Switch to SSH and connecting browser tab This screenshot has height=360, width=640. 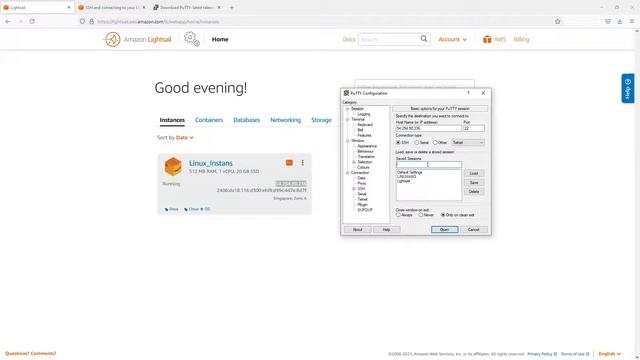[x=111, y=7]
